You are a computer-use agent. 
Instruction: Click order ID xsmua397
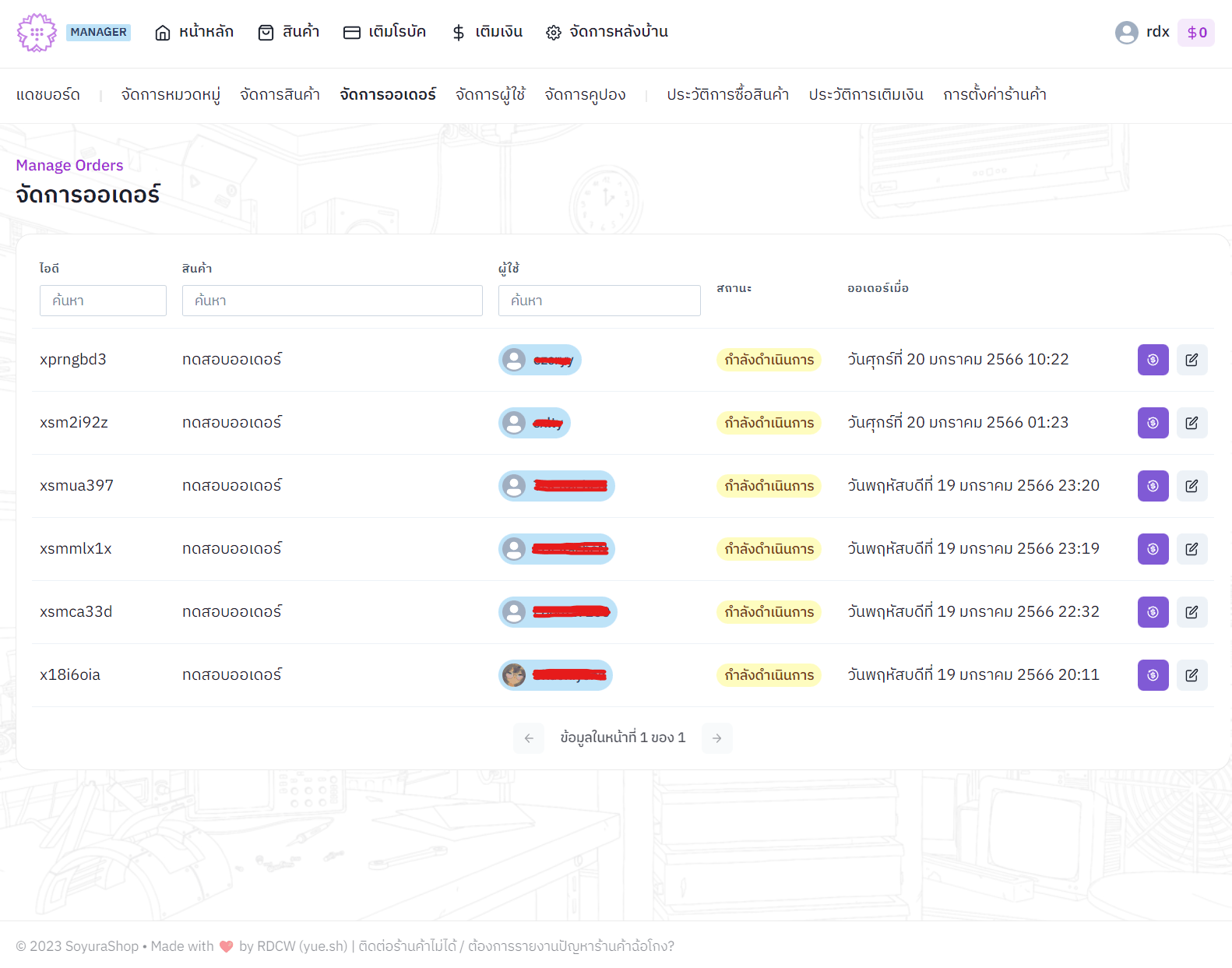(76, 486)
